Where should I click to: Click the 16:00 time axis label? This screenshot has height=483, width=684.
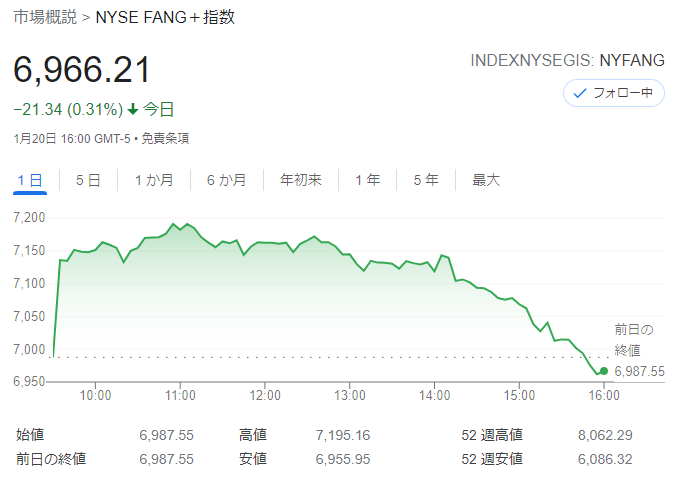(604, 395)
